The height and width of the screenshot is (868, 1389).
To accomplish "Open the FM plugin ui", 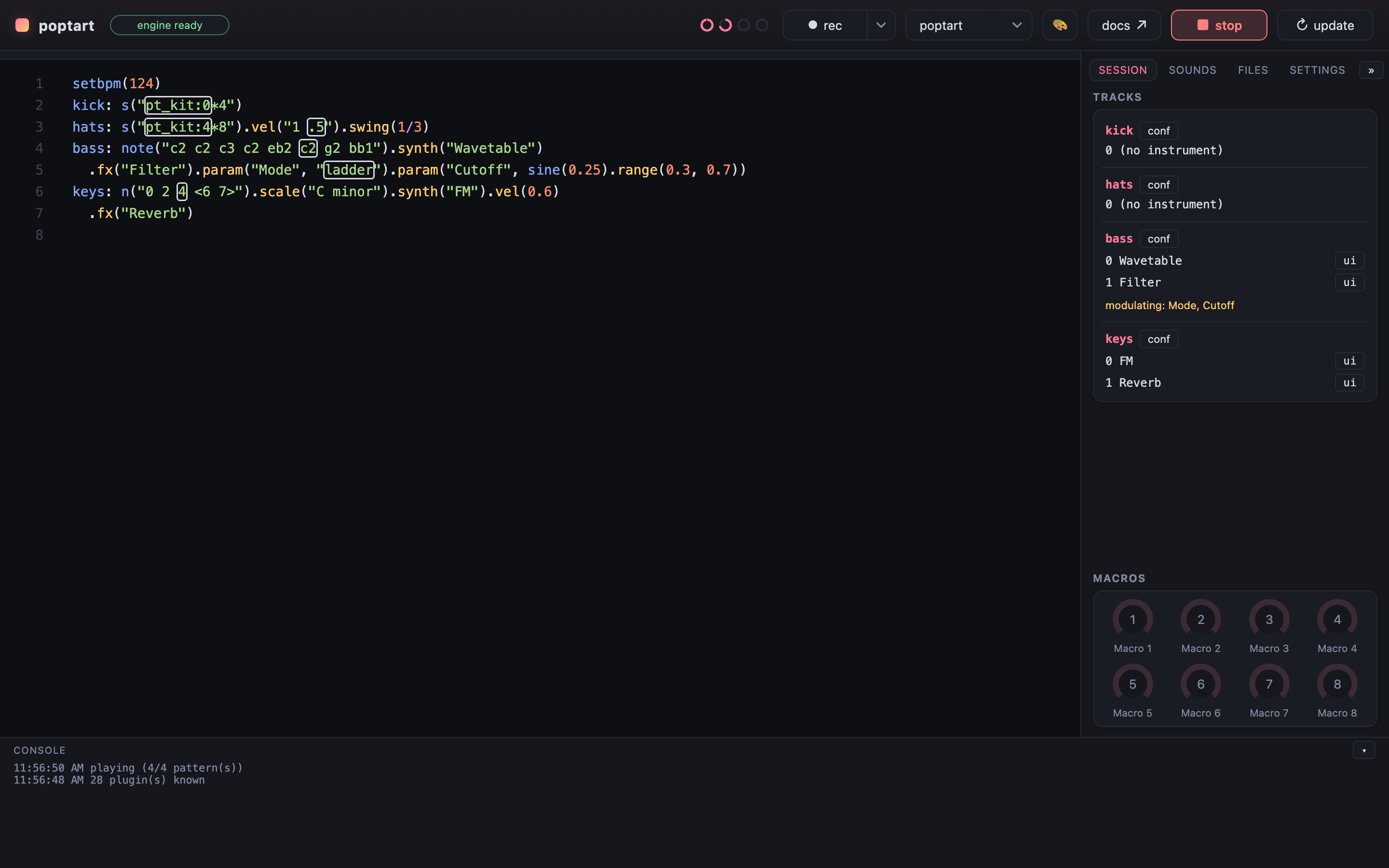I will pyautogui.click(x=1349, y=361).
